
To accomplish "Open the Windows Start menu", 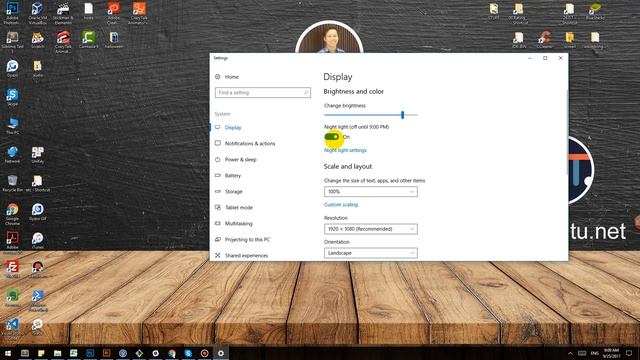I will pos(8,353).
